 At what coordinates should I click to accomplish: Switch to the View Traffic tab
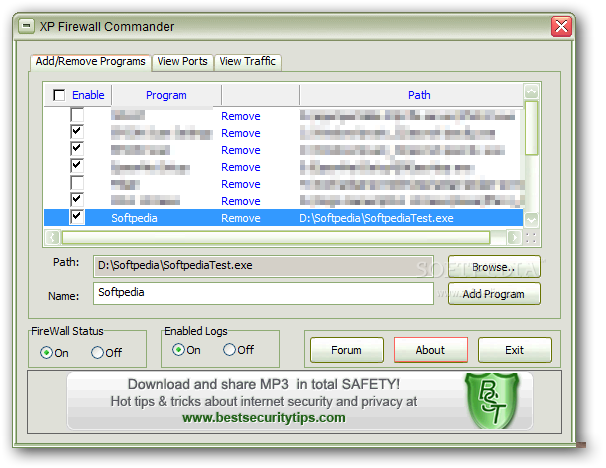(247, 62)
